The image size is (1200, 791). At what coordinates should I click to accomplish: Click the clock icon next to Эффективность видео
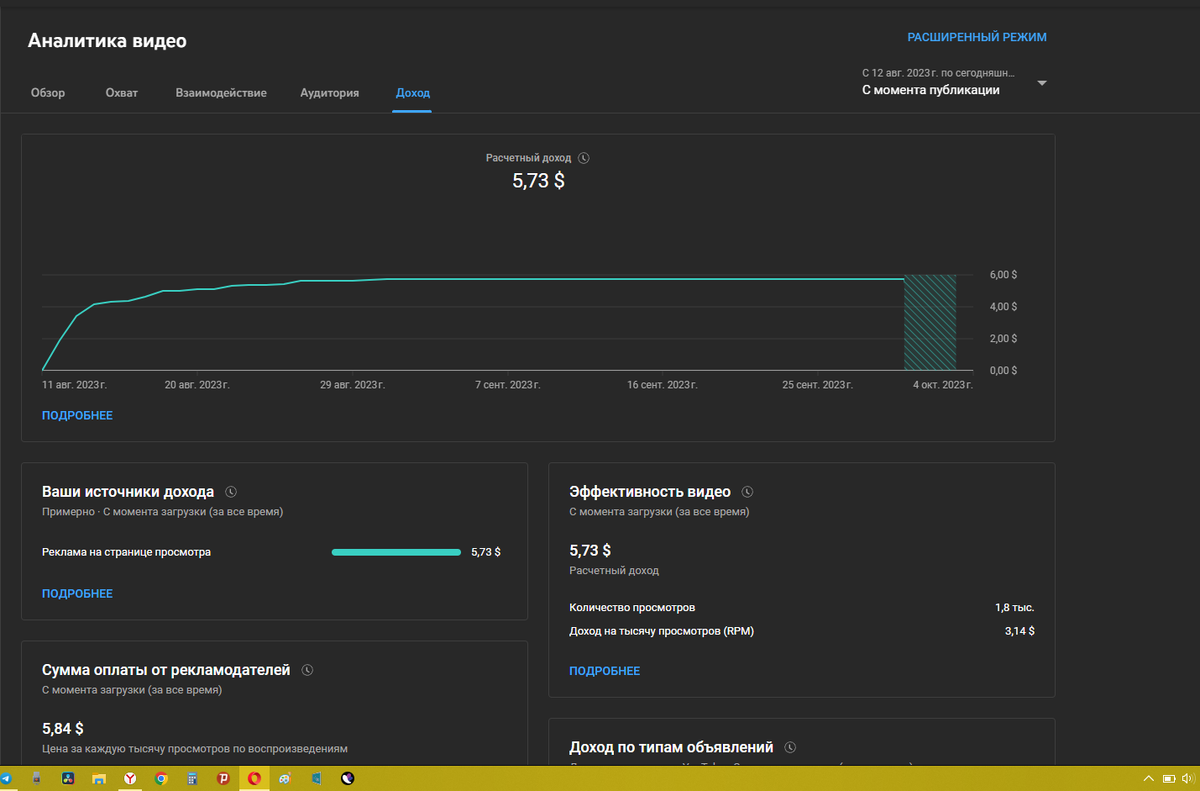(747, 492)
